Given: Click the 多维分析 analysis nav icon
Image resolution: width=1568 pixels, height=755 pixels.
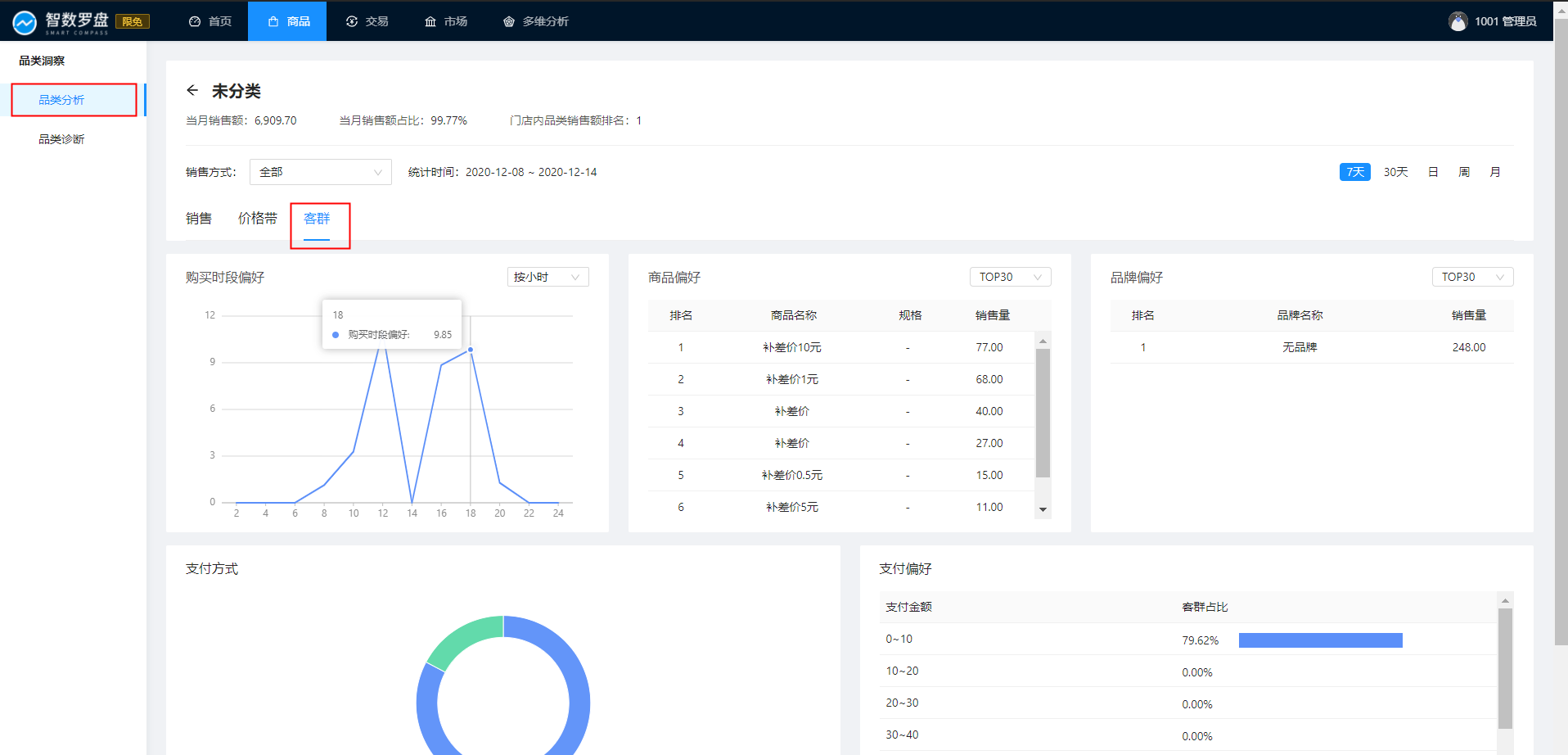Looking at the screenshot, I should tap(509, 21).
